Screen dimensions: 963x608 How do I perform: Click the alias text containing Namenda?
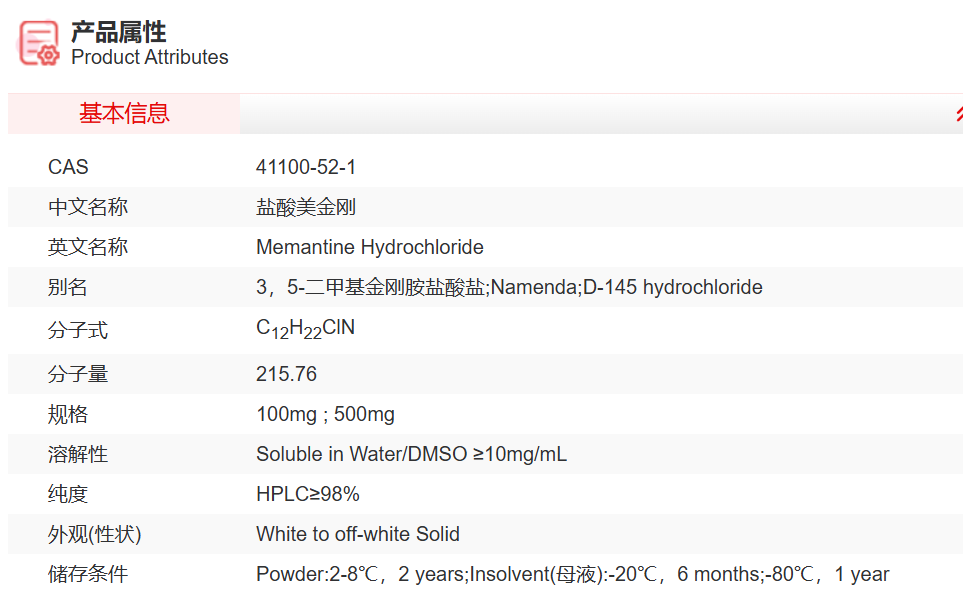point(509,287)
